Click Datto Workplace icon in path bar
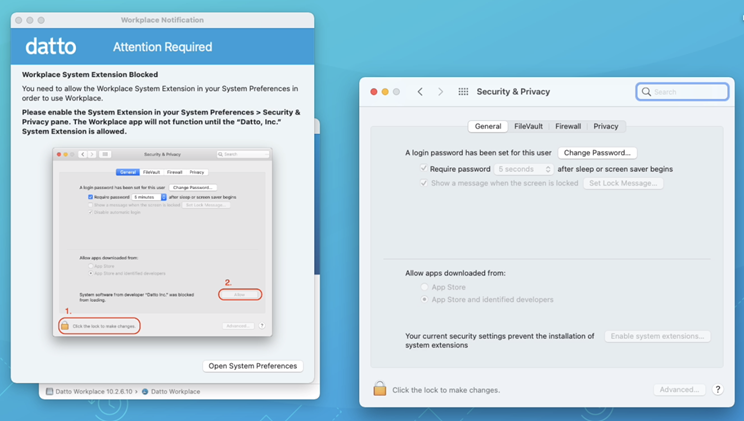 [145, 391]
